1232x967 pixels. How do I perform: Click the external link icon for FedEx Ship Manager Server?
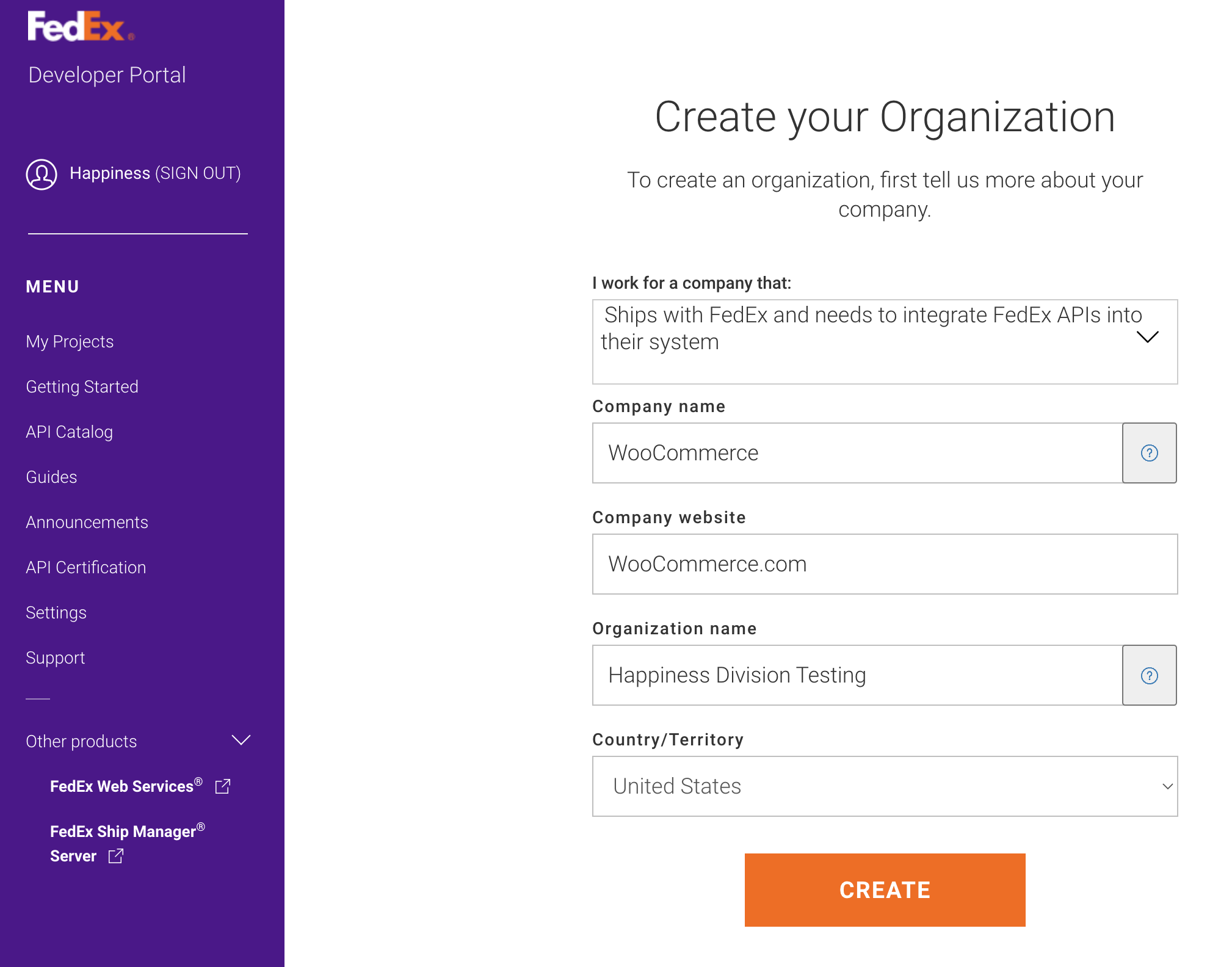pos(116,856)
